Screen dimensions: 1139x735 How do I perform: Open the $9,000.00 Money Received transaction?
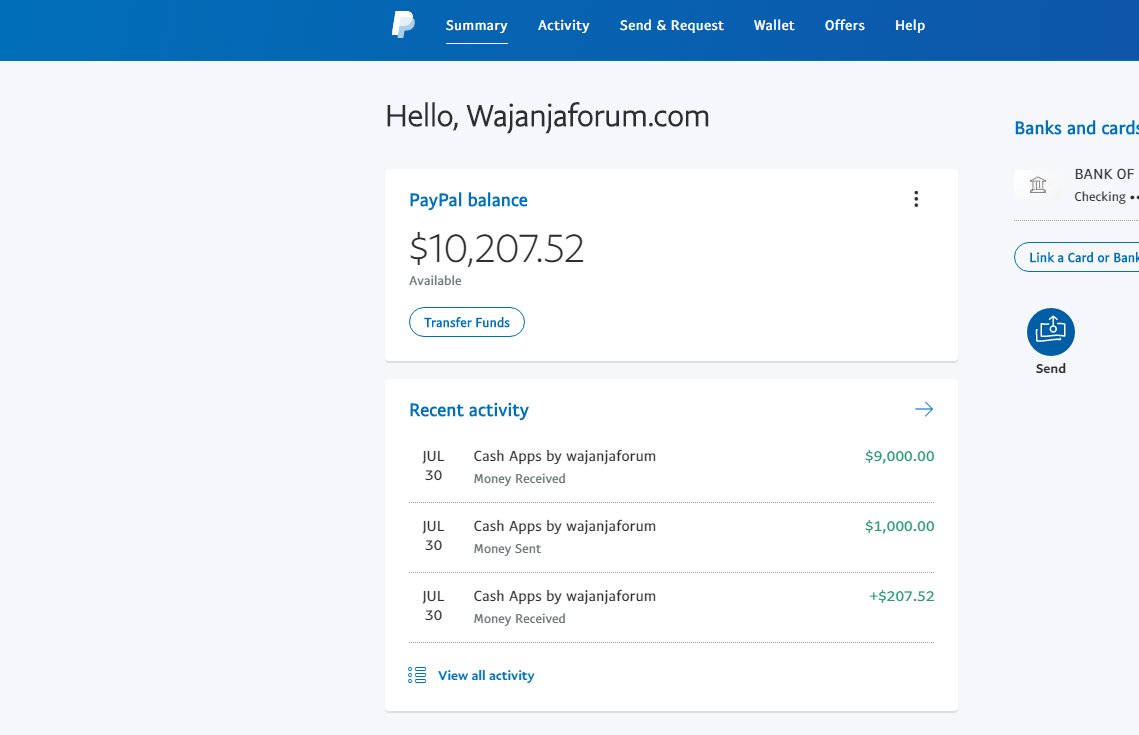tap(671, 467)
